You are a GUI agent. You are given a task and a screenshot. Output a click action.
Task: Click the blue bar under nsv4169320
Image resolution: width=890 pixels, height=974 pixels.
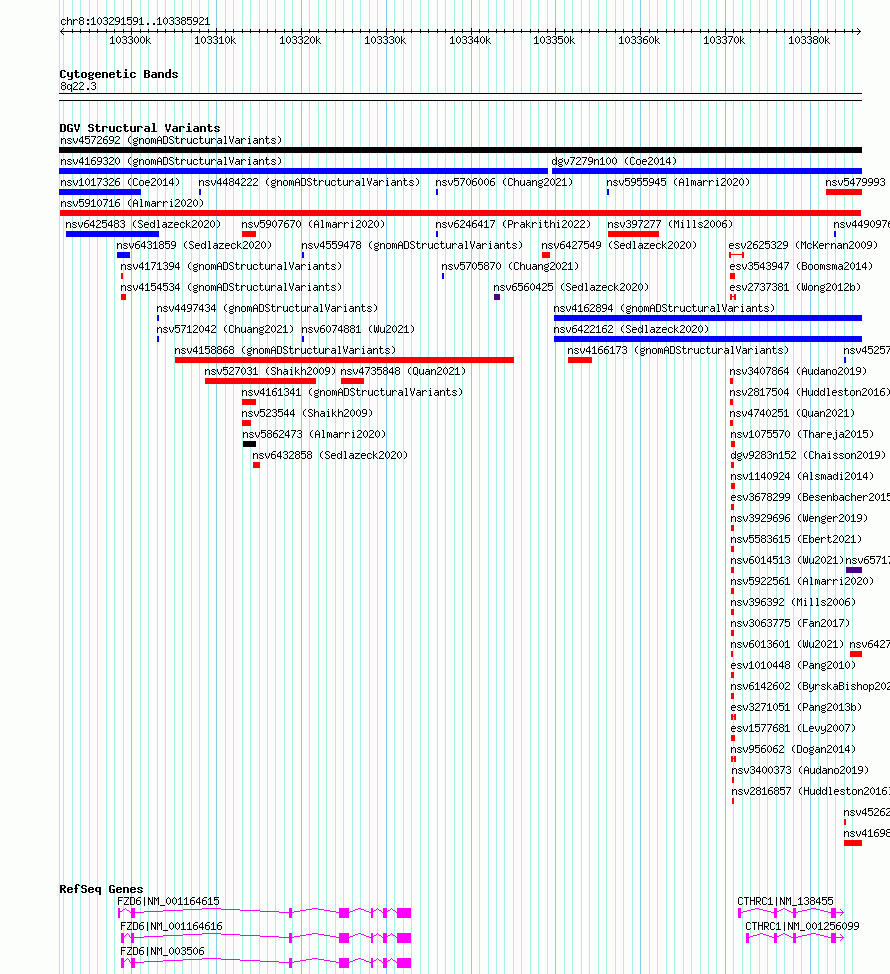(304, 171)
